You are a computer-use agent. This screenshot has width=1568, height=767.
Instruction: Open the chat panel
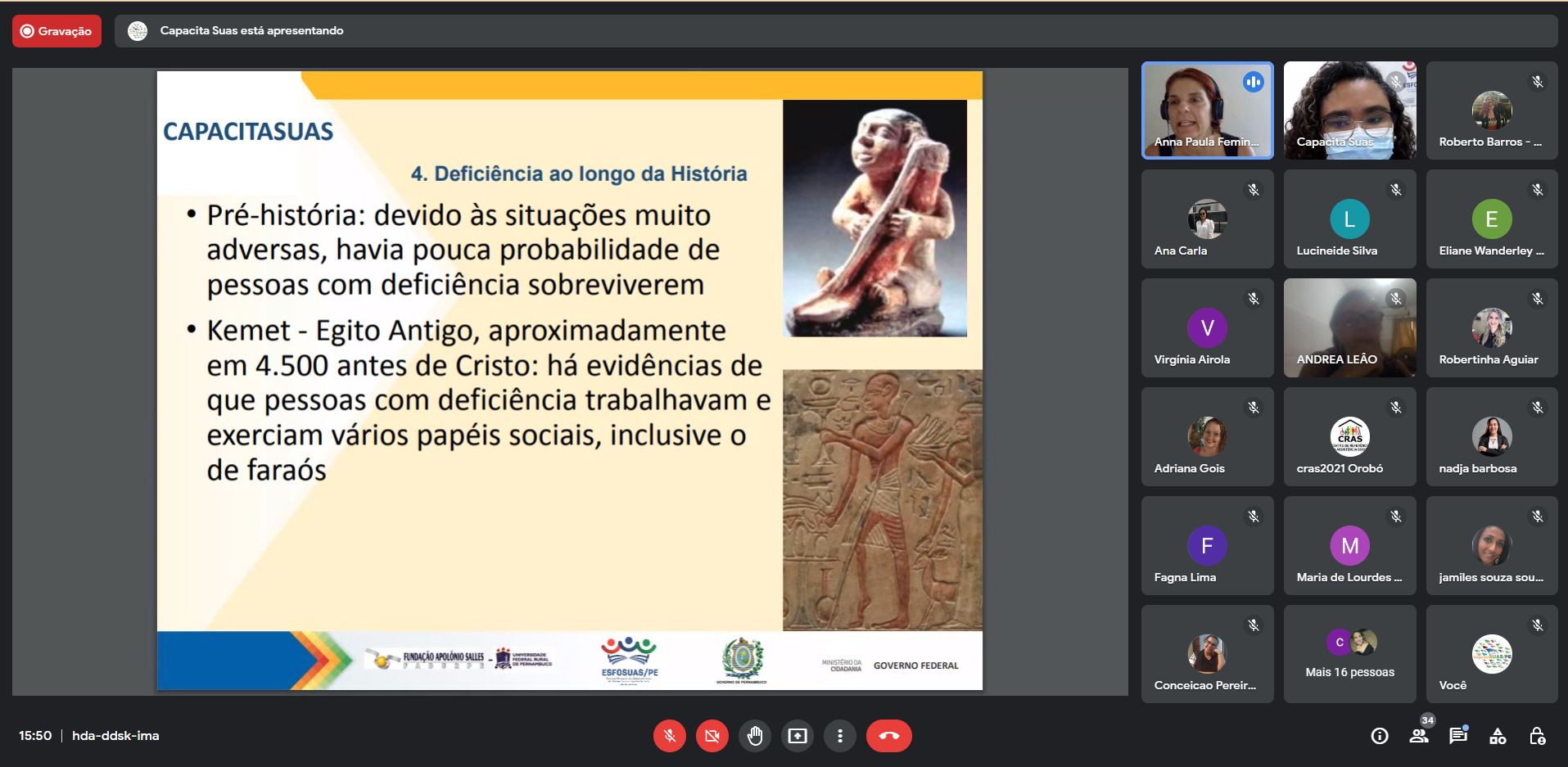click(x=1457, y=736)
